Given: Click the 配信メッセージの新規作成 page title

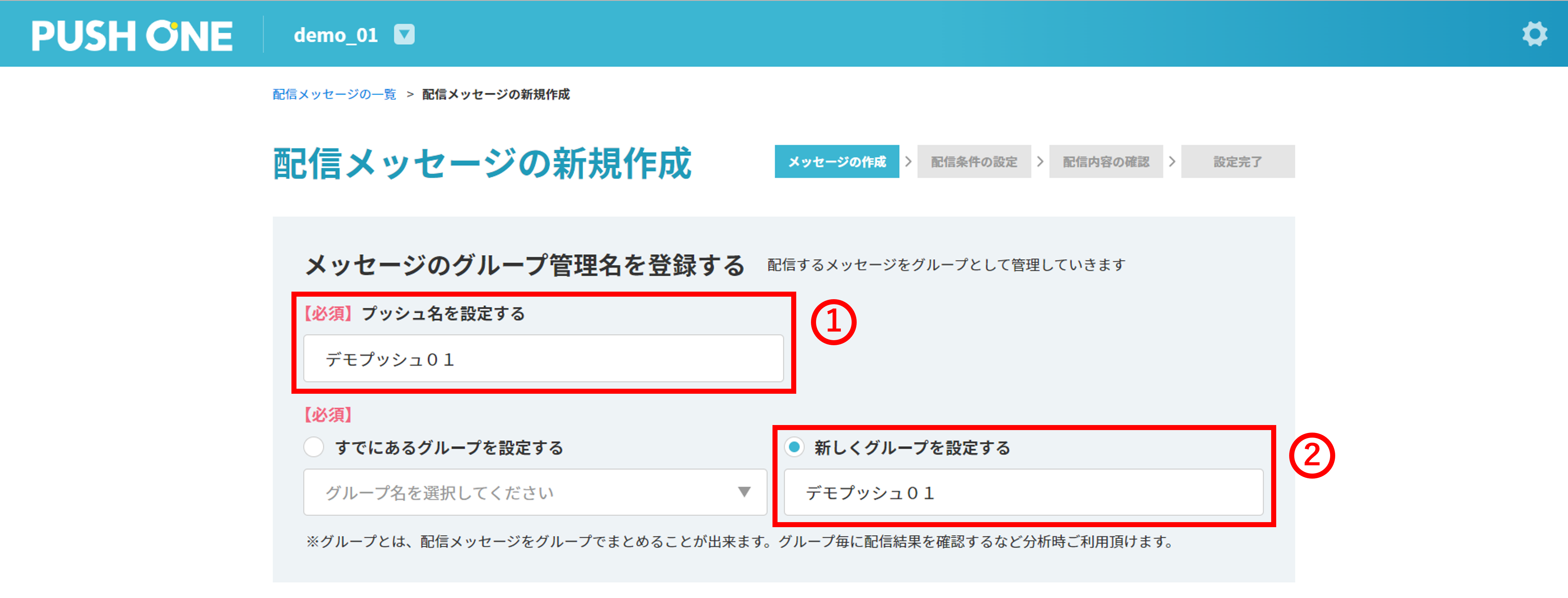Looking at the screenshot, I should (x=482, y=163).
